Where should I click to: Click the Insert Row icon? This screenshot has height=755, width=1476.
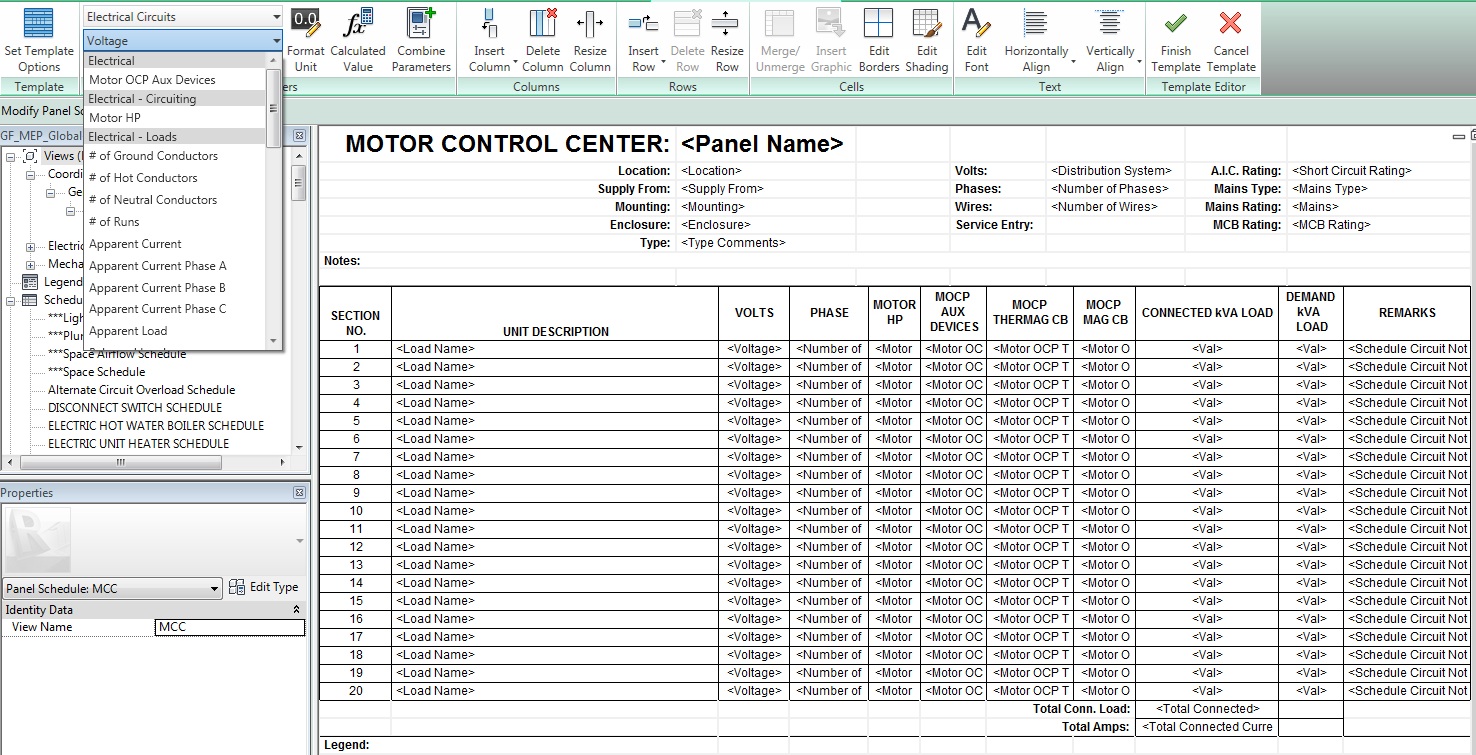coord(643,25)
